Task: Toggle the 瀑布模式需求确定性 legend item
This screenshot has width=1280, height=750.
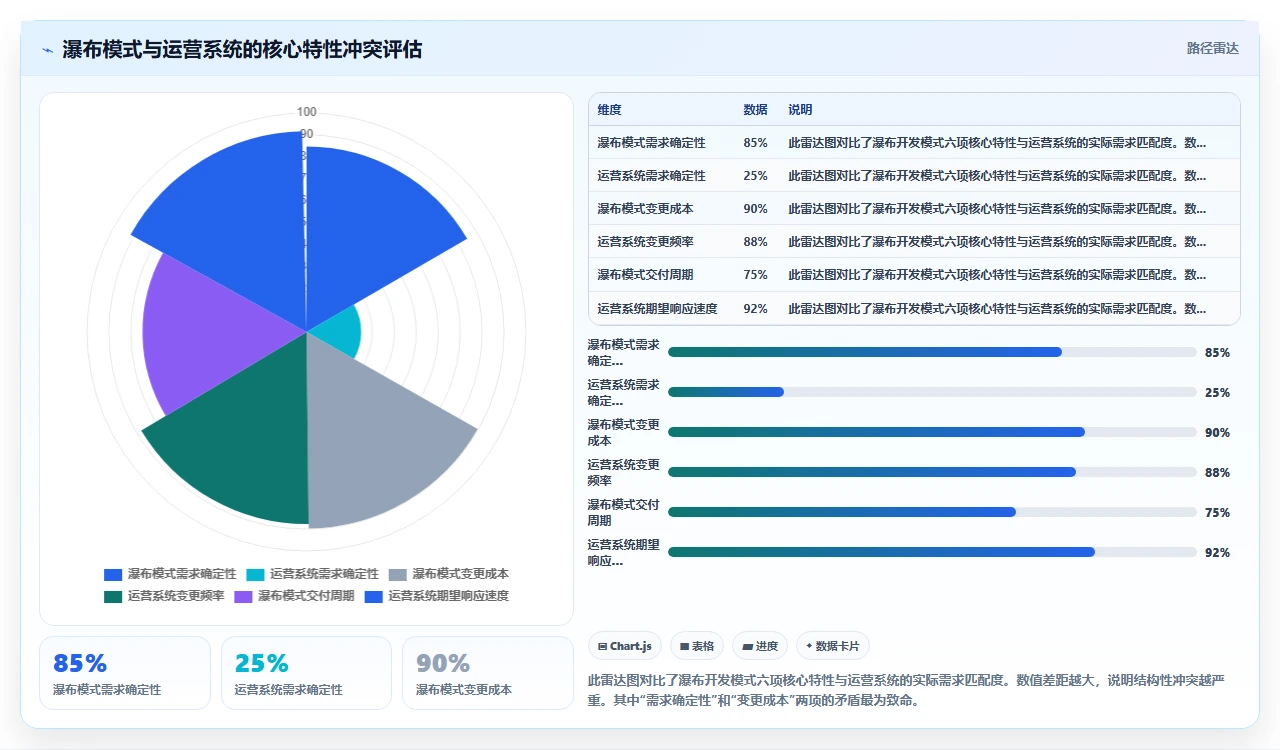Action: coord(170,574)
